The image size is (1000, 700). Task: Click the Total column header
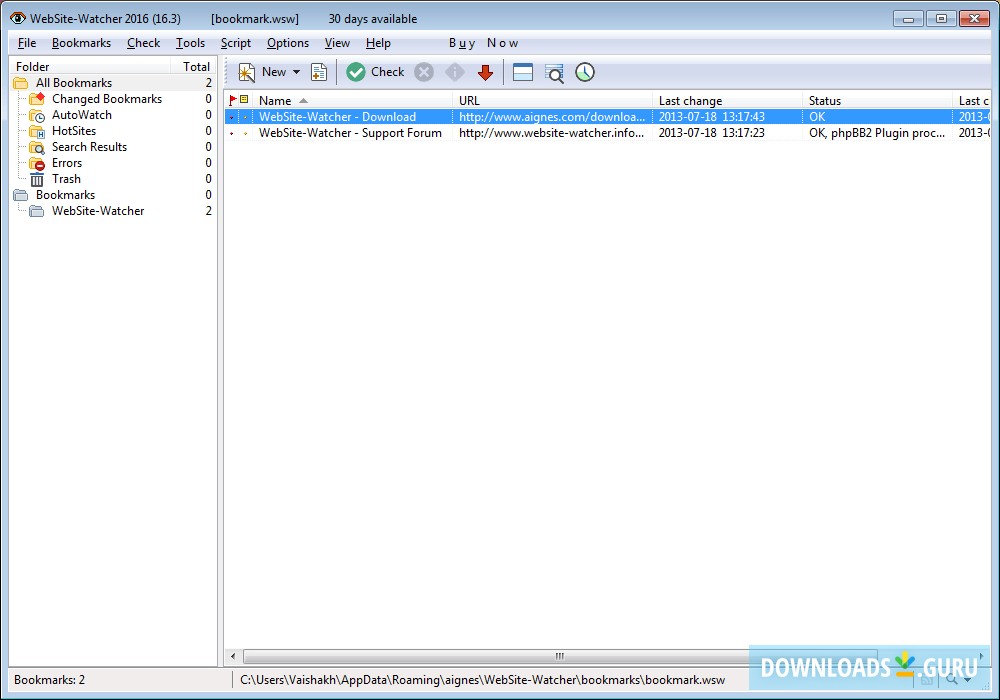pyautogui.click(x=195, y=66)
